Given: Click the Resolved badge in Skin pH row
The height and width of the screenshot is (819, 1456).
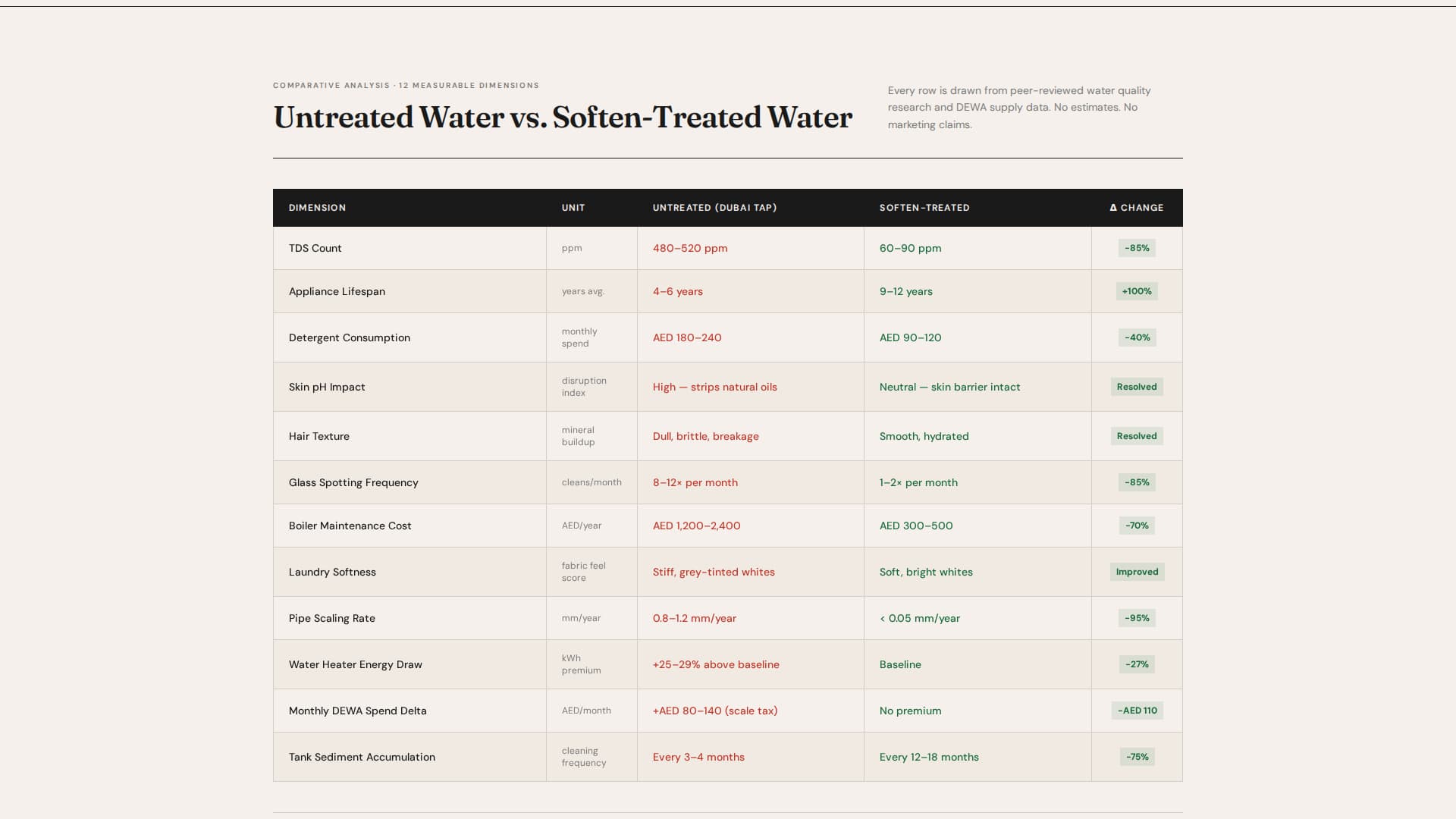Looking at the screenshot, I should pos(1137,387).
